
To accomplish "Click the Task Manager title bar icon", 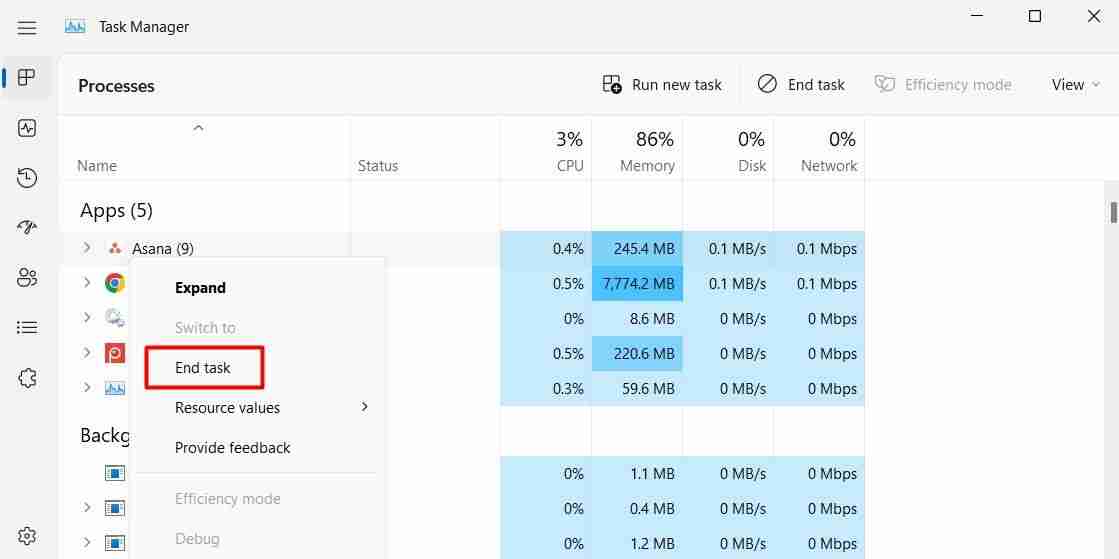I will [x=75, y=27].
